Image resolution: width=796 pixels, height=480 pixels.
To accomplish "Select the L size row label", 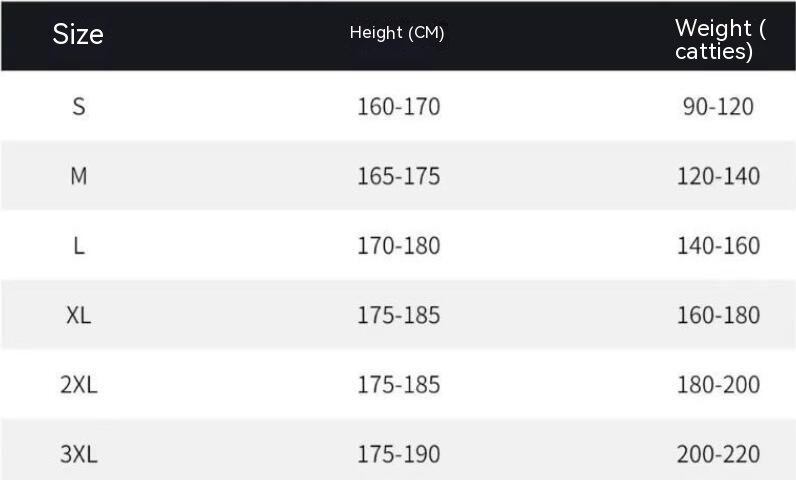I will [78, 246].
